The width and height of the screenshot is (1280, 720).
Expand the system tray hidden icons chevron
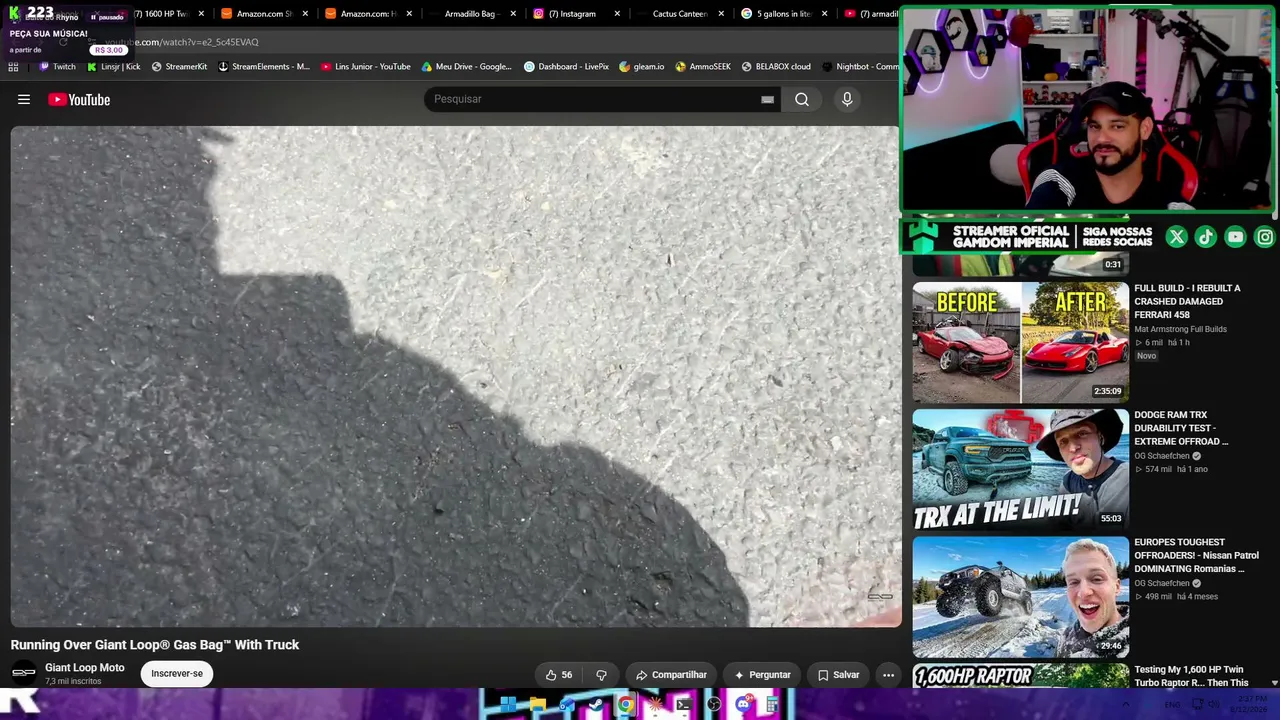[x=1125, y=705]
